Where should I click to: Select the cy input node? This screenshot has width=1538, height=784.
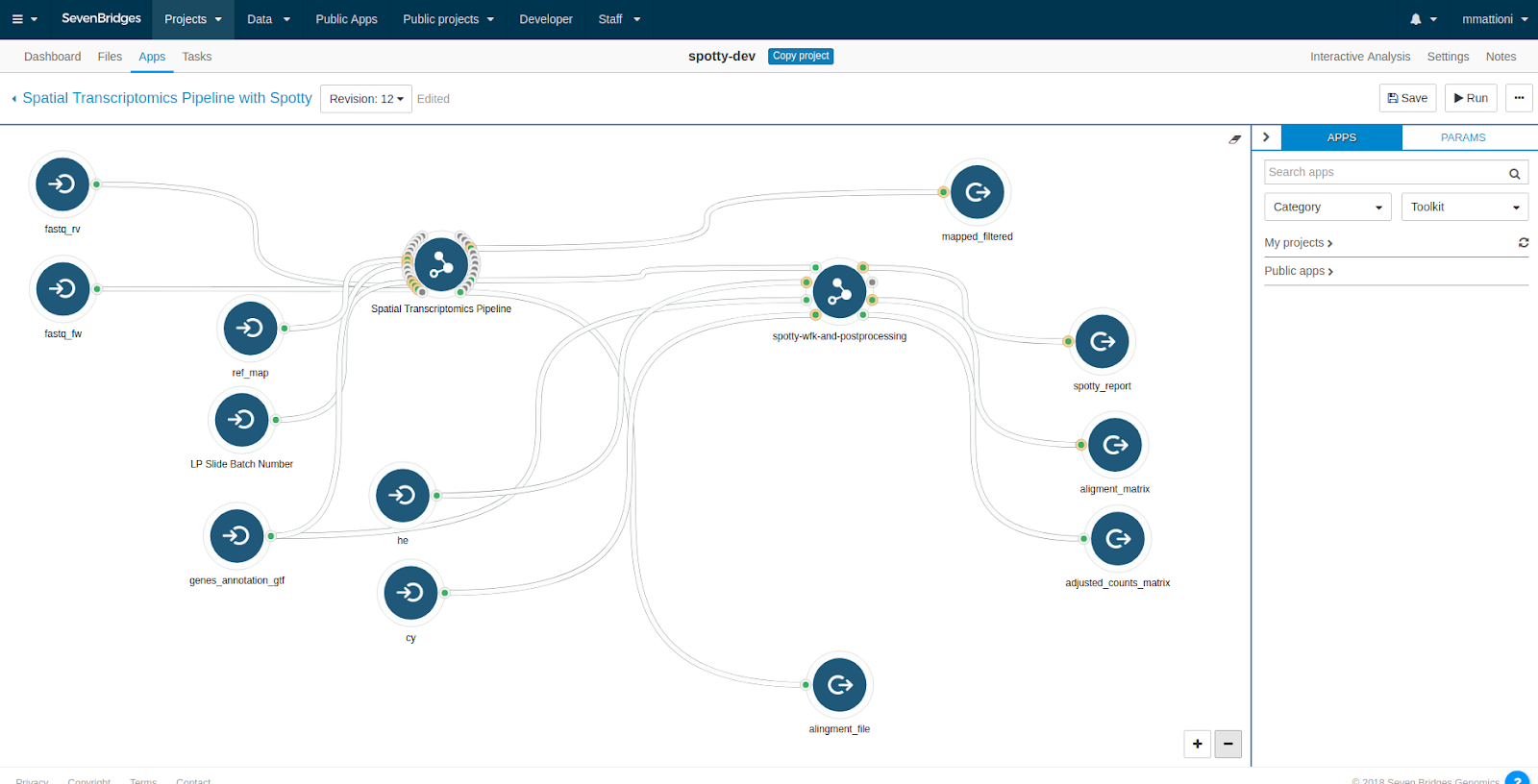coord(410,593)
